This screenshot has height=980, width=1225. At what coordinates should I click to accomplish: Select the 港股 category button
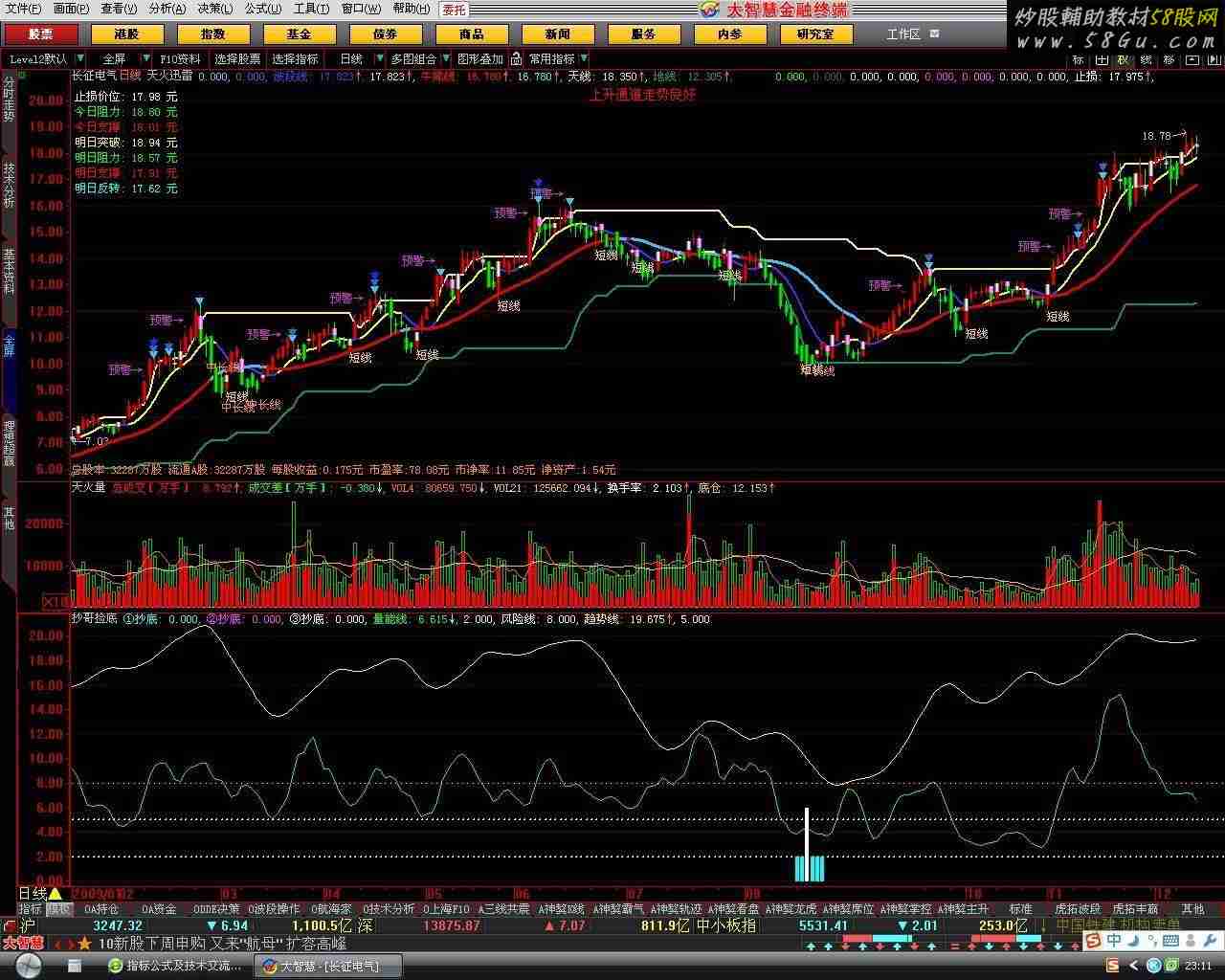point(126,33)
